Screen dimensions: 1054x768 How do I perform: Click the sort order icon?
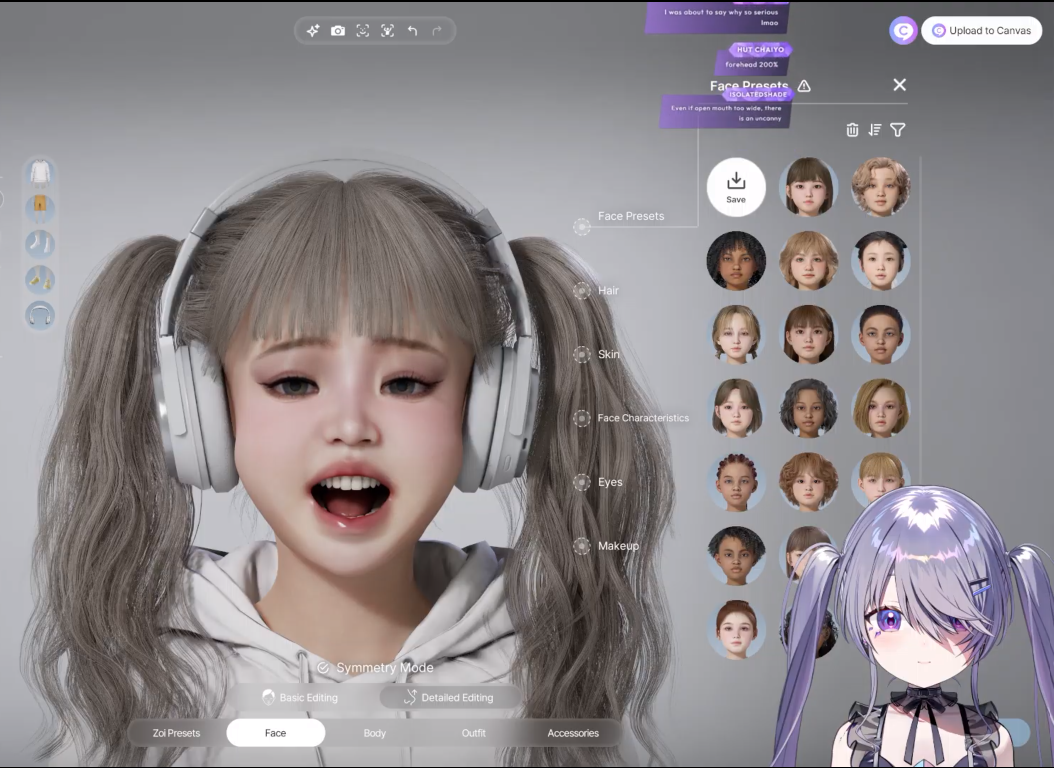click(875, 130)
